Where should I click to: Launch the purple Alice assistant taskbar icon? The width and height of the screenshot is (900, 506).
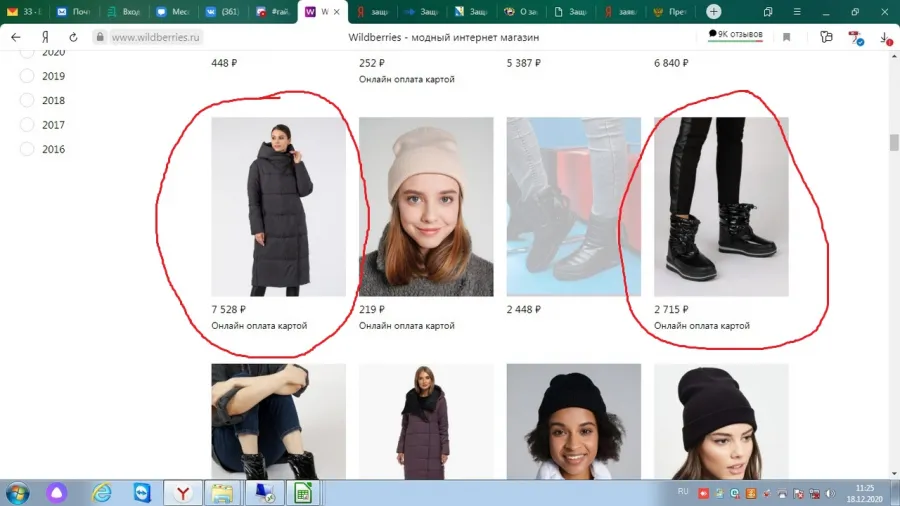(57, 492)
